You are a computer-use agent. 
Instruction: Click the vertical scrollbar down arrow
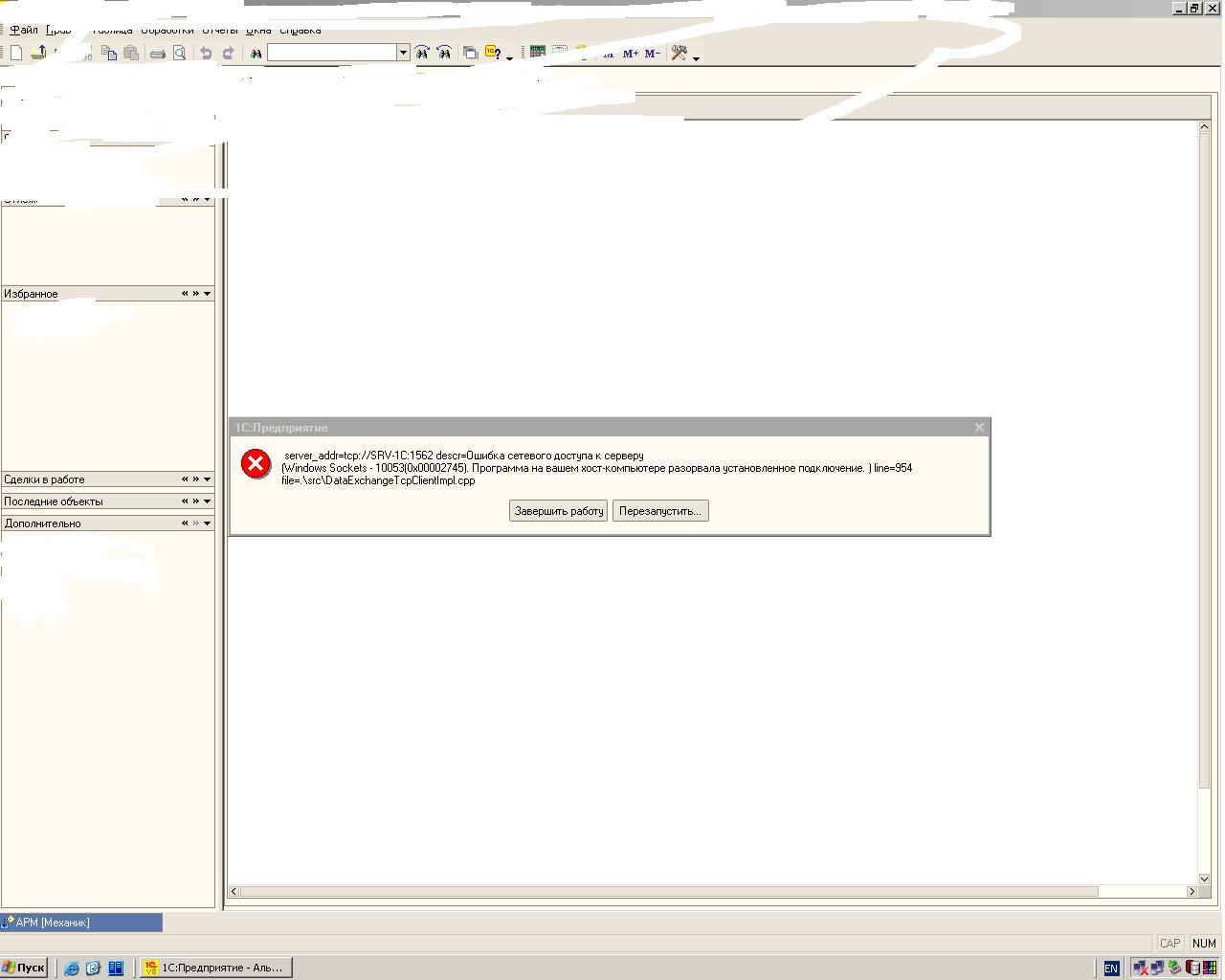[x=1205, y=879]
